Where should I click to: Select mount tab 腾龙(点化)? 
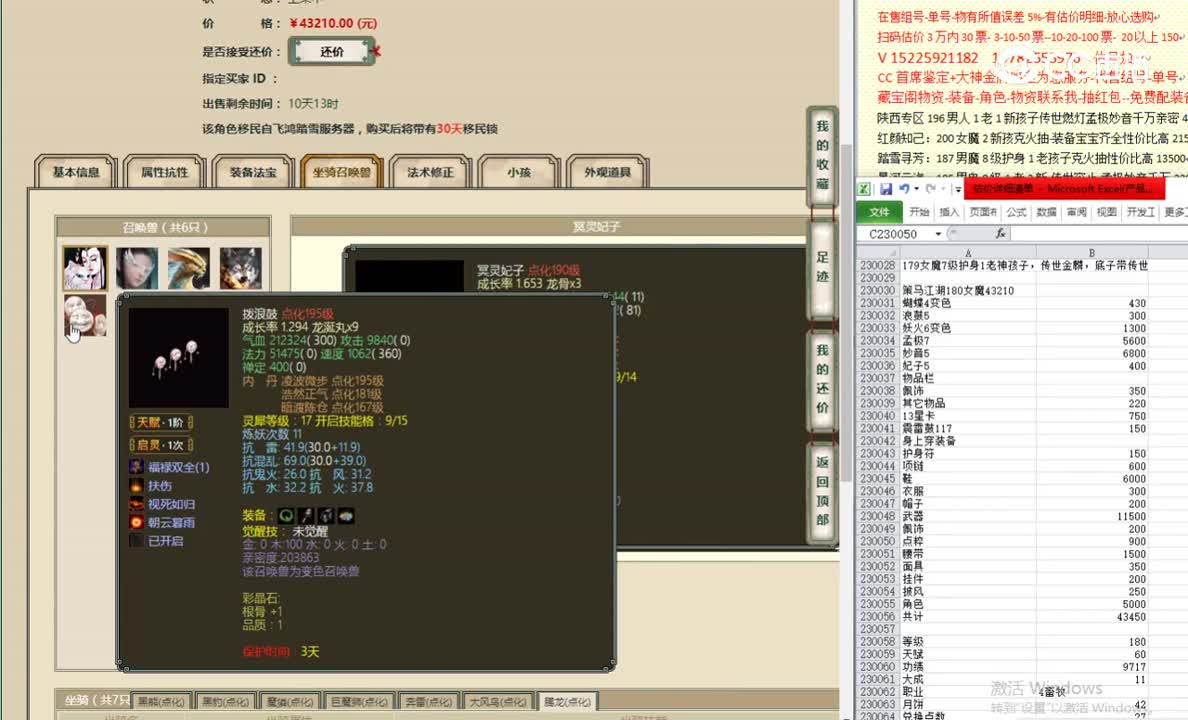click(567, 702)
